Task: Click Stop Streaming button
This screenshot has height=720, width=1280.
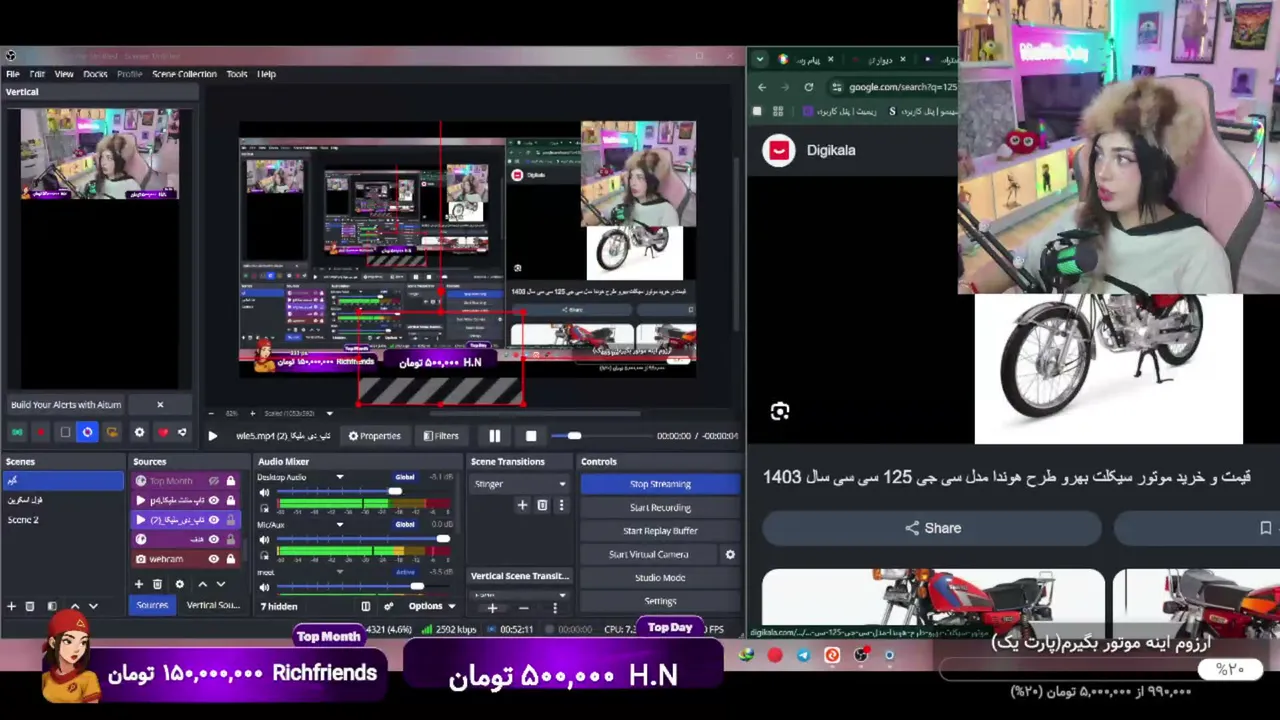Action: pos(660,484)
